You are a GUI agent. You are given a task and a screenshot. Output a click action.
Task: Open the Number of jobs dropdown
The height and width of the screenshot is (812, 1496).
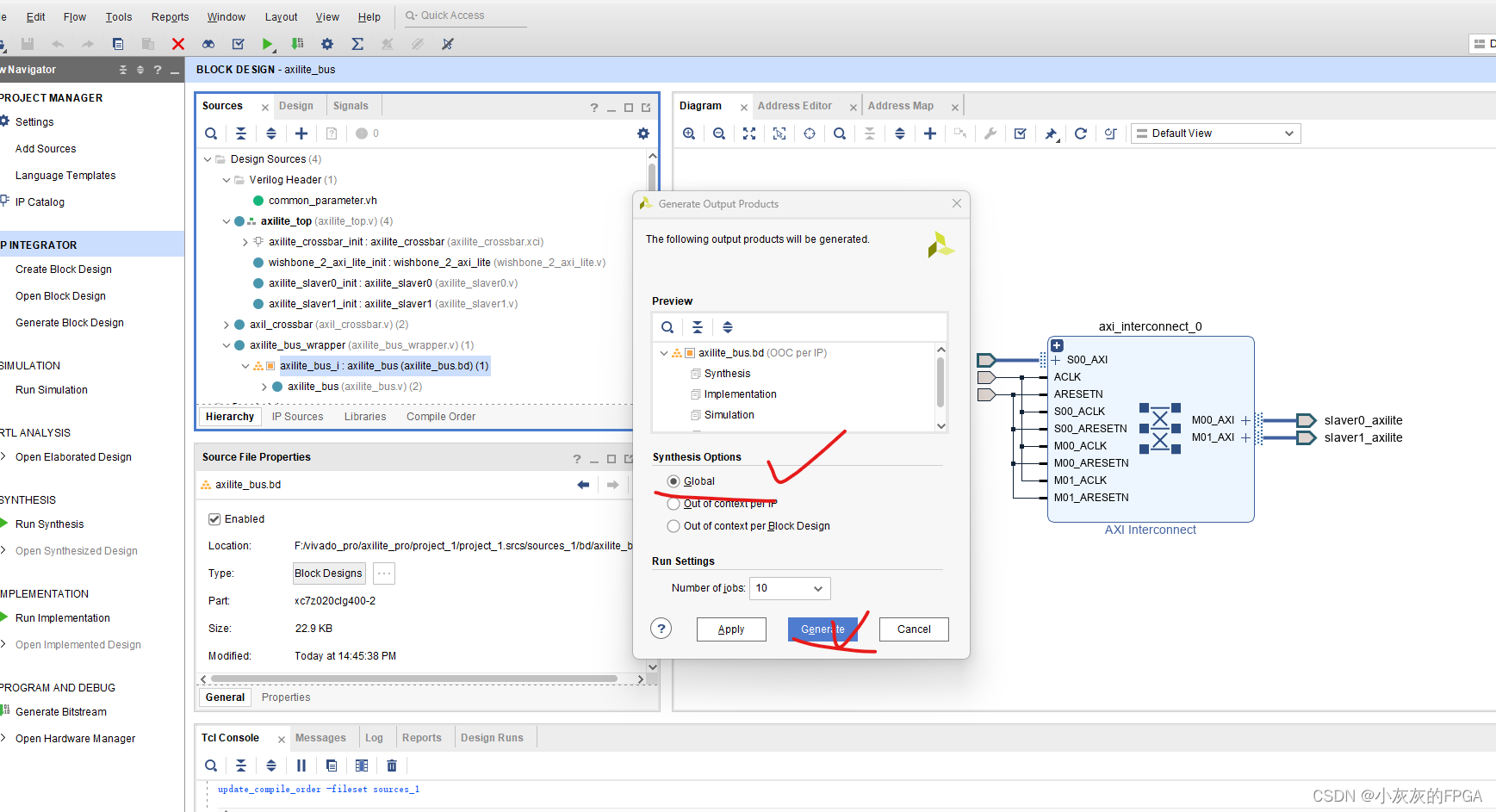click(790, 588)
